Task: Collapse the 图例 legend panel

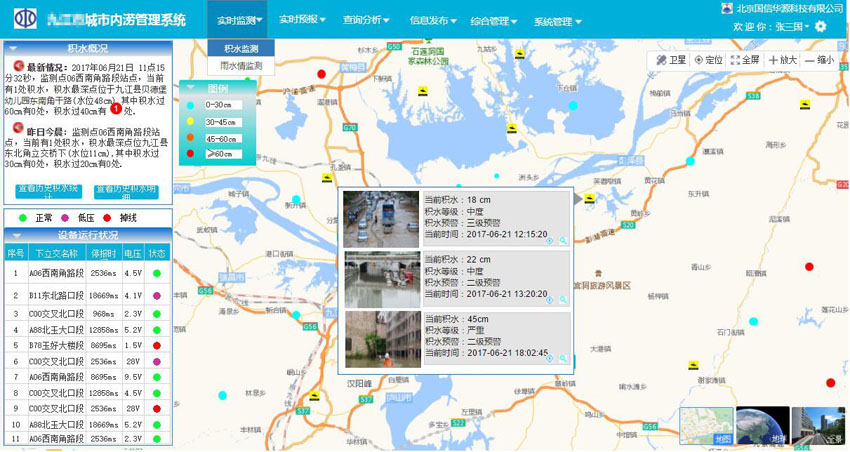Action: [x=190, y=87]
